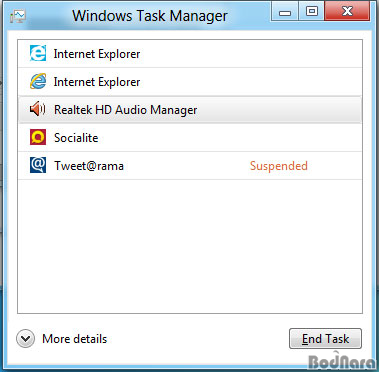Click the Windows Task Manager title bar text
The image size is (379, 372).
point(150,16)
